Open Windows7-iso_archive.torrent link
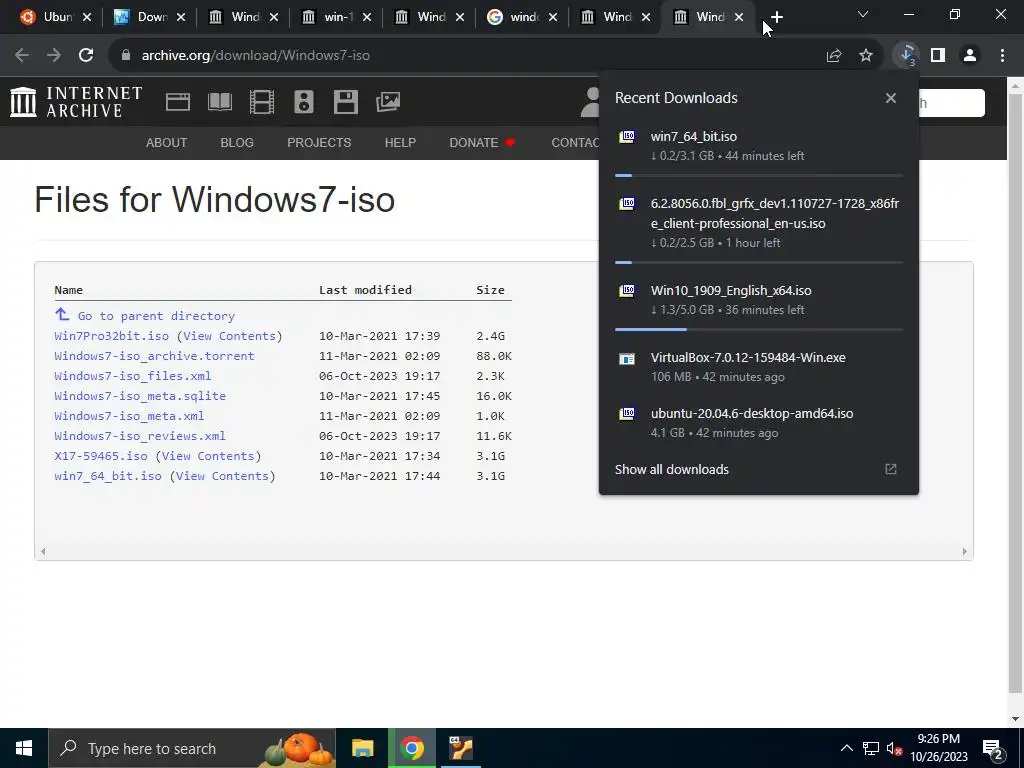The width and height of the screenshot is (1024, 768). click(154, 356)
